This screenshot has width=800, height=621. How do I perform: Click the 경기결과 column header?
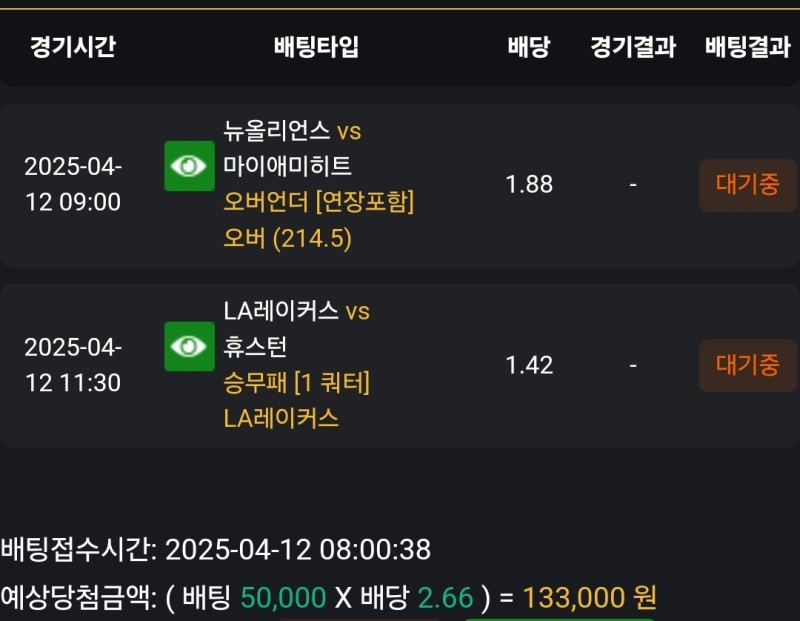[x=633, y=47]
